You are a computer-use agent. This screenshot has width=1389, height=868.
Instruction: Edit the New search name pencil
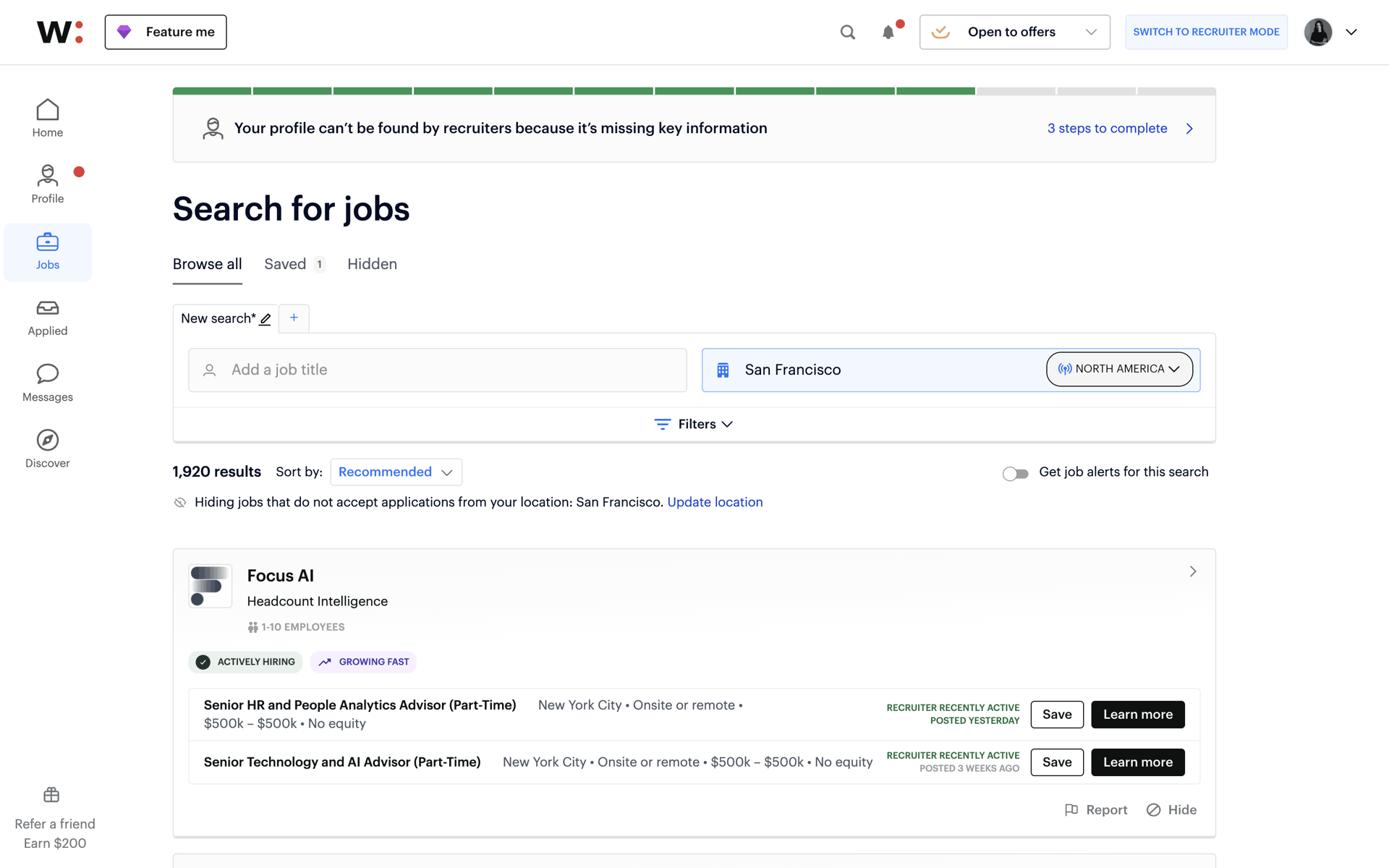click(x=266, y=319)
